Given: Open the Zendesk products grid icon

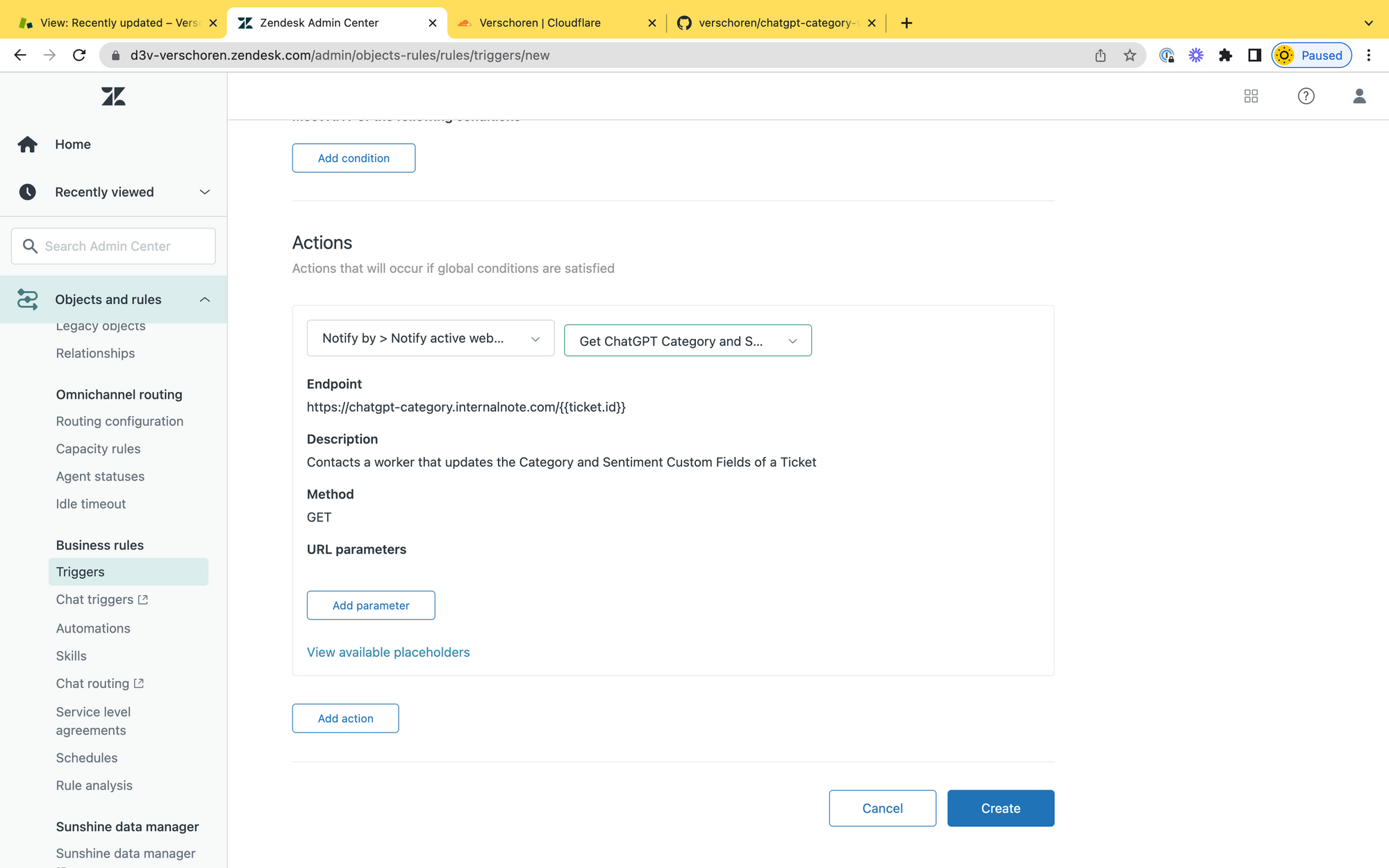Looking at the screenshot, I should click(x=1251, y=96).
